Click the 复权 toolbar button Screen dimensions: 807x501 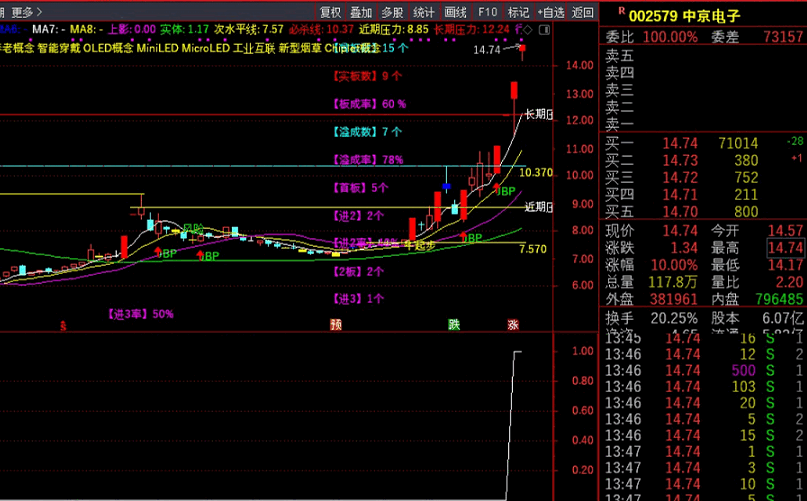[x=330, y=12]
